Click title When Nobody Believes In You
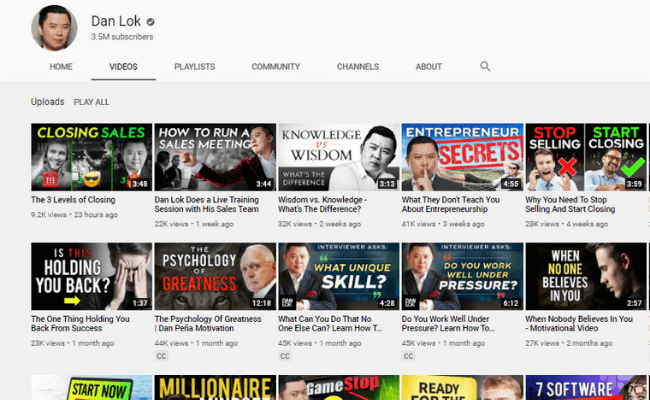Image resolution: width=650 pixels, height=400 pixels. (x=579, y=324)
